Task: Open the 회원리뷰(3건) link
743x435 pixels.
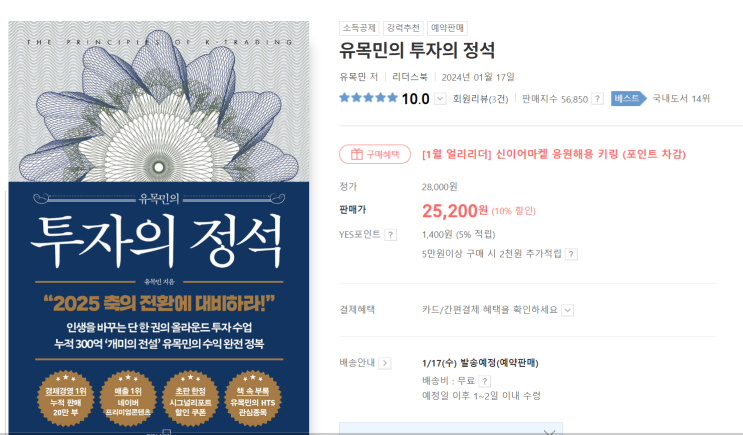Action: coord(480,99)
